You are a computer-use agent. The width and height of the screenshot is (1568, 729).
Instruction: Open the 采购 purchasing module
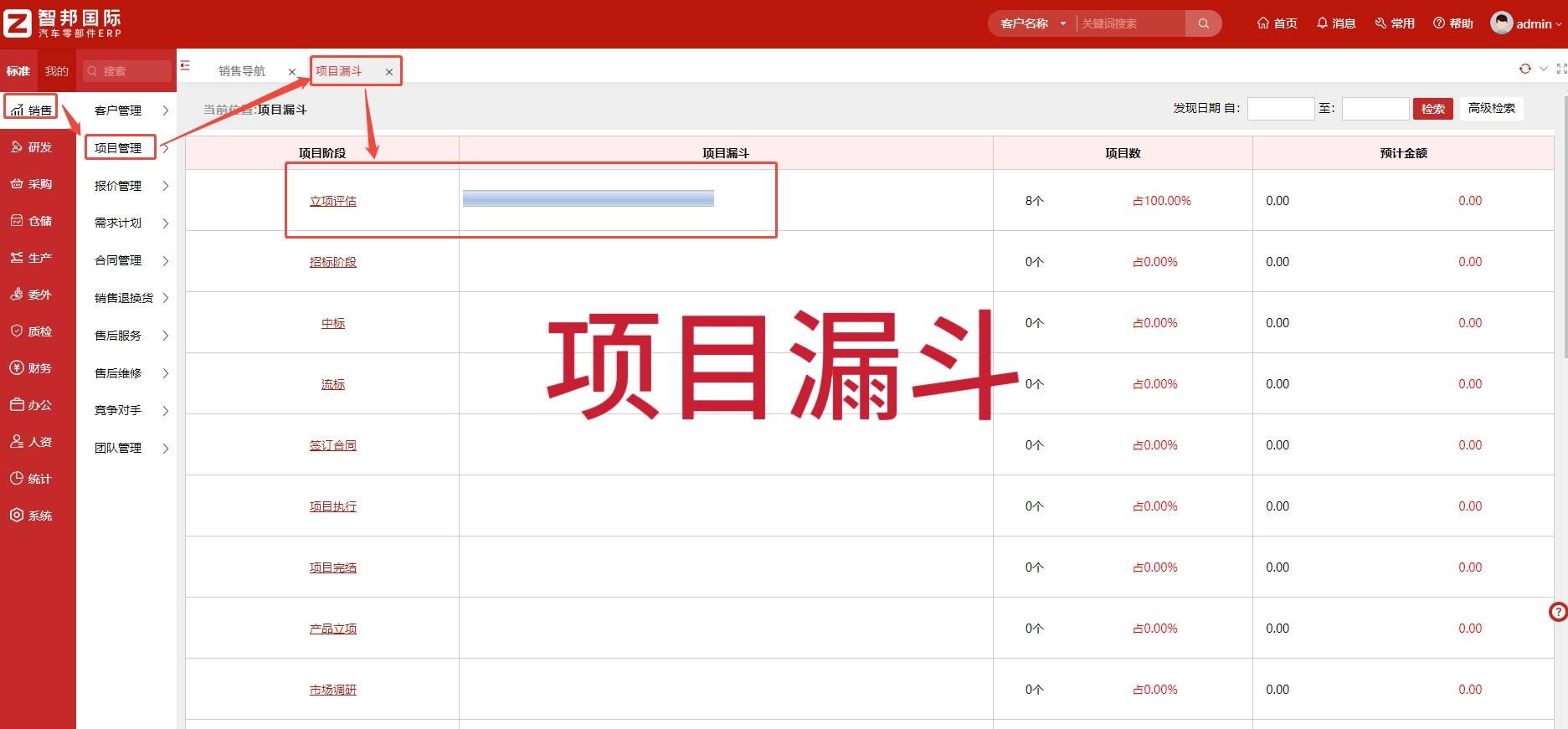(x=31, y=183)
